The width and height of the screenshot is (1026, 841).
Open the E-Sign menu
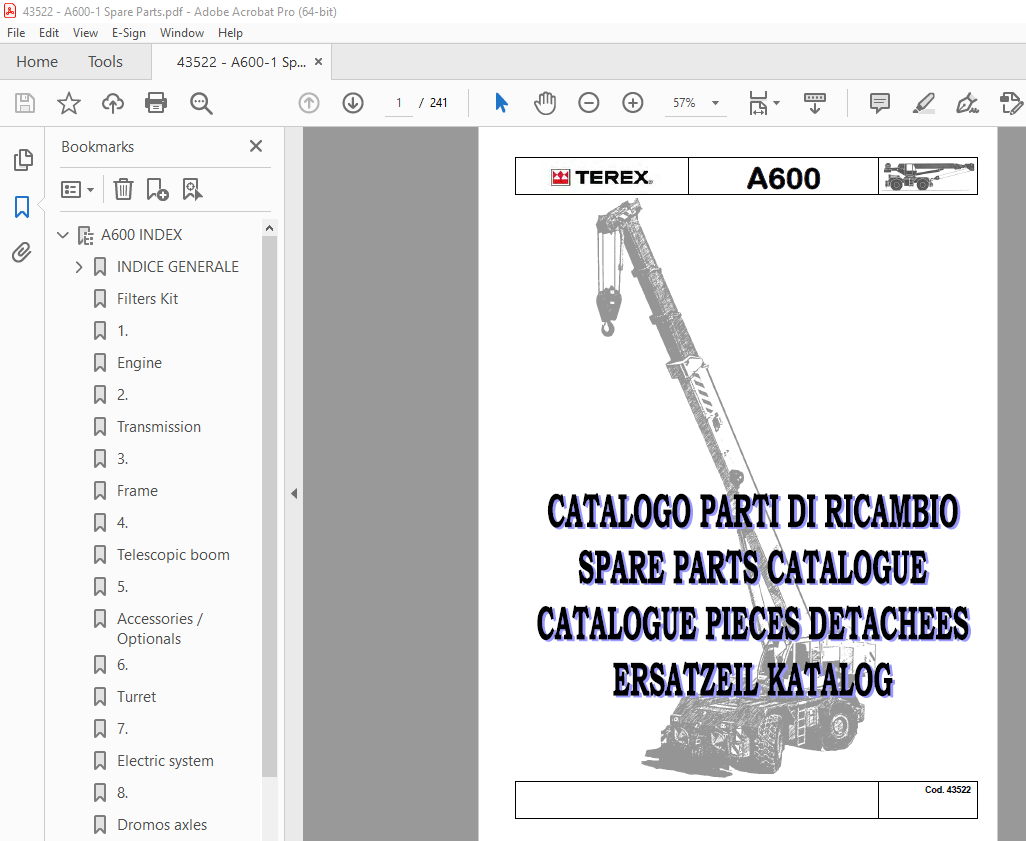[129, 33]
